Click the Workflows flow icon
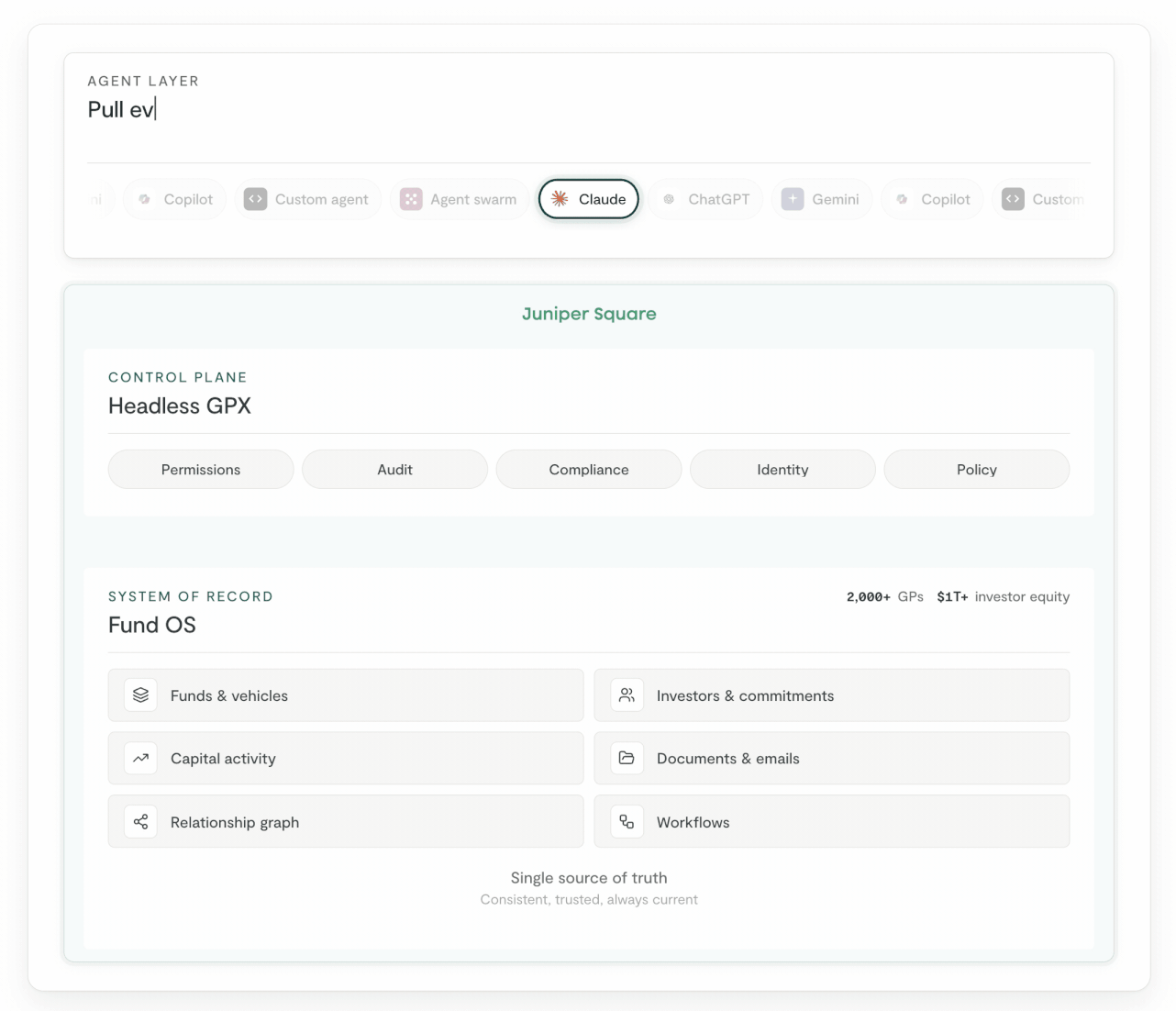Viewport: 1176px width, 1011px height. coord(627,822)
